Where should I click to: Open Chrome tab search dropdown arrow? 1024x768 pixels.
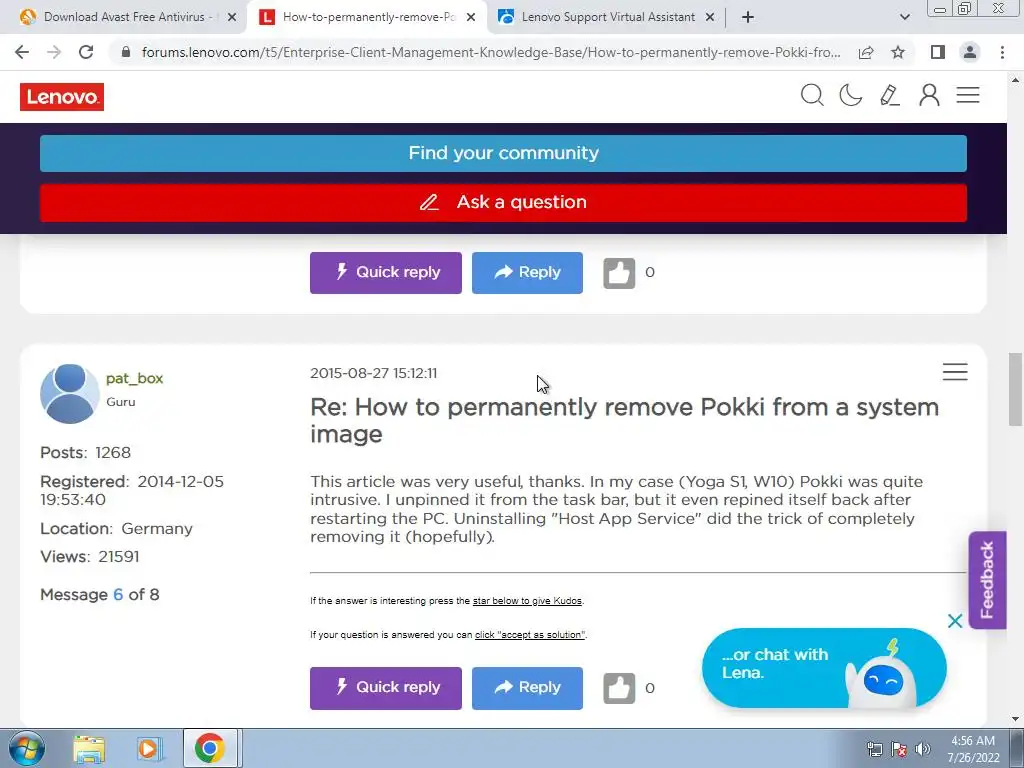[x=904, y=17]
